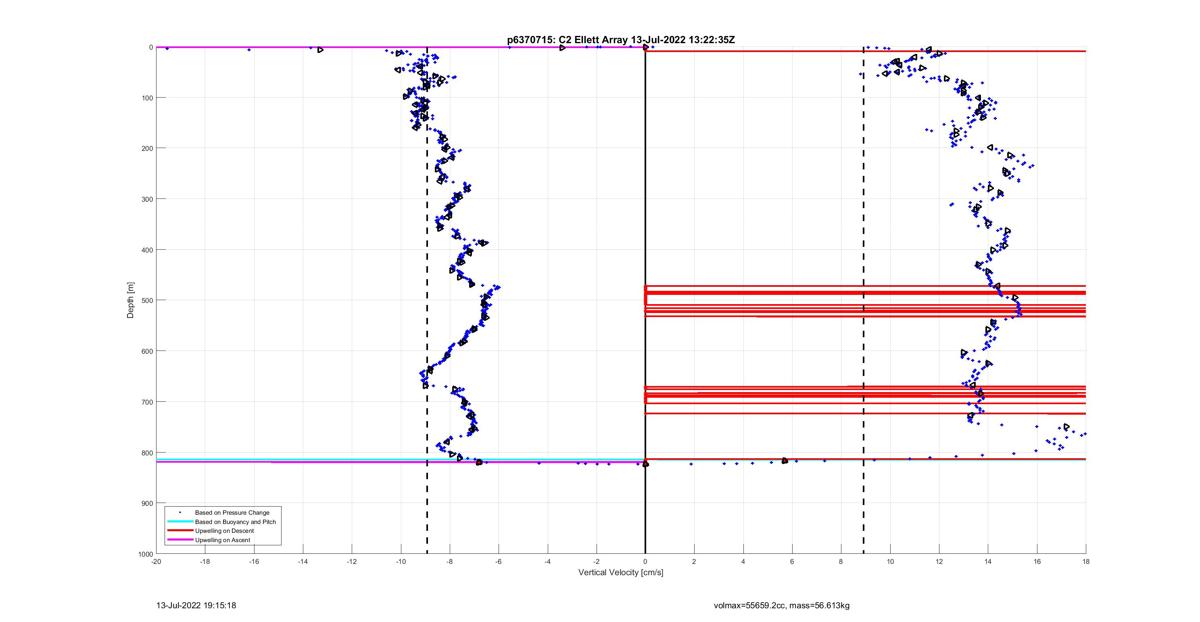1200x622 pixels.
Task: Click the y-axis tick label '600'
Action: point(146,351)
